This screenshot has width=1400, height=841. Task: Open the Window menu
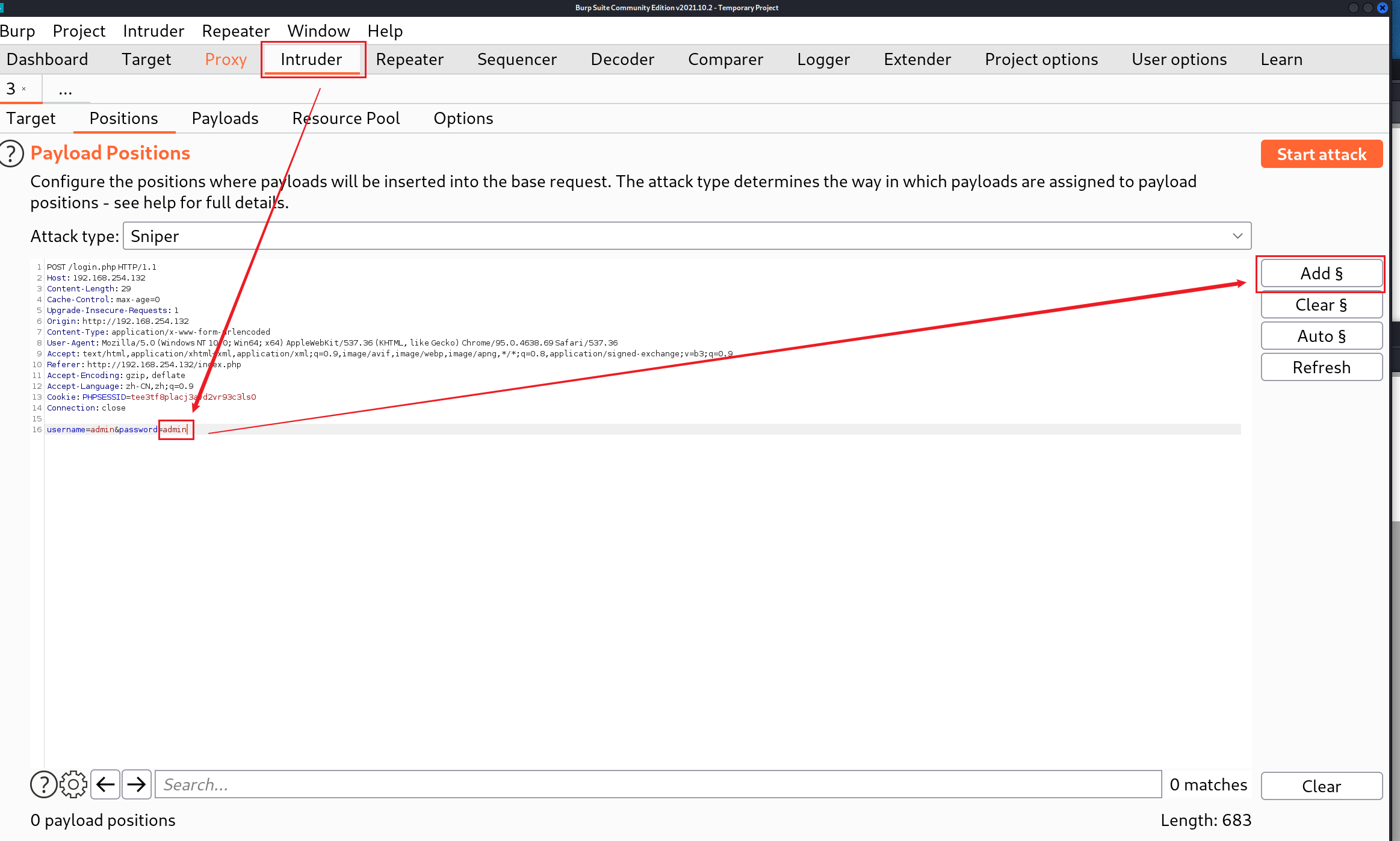point(318,31)
